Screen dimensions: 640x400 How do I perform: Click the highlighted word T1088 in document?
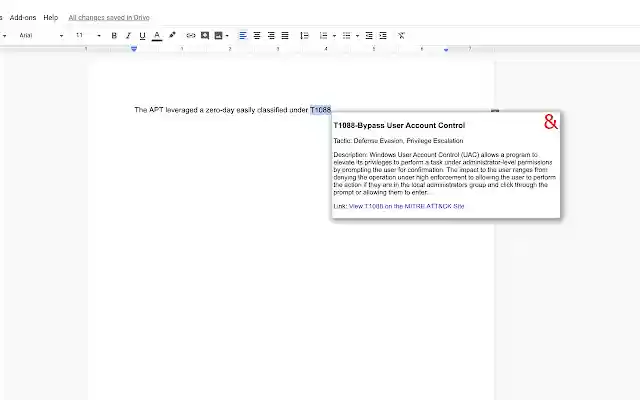pos(320,110)
